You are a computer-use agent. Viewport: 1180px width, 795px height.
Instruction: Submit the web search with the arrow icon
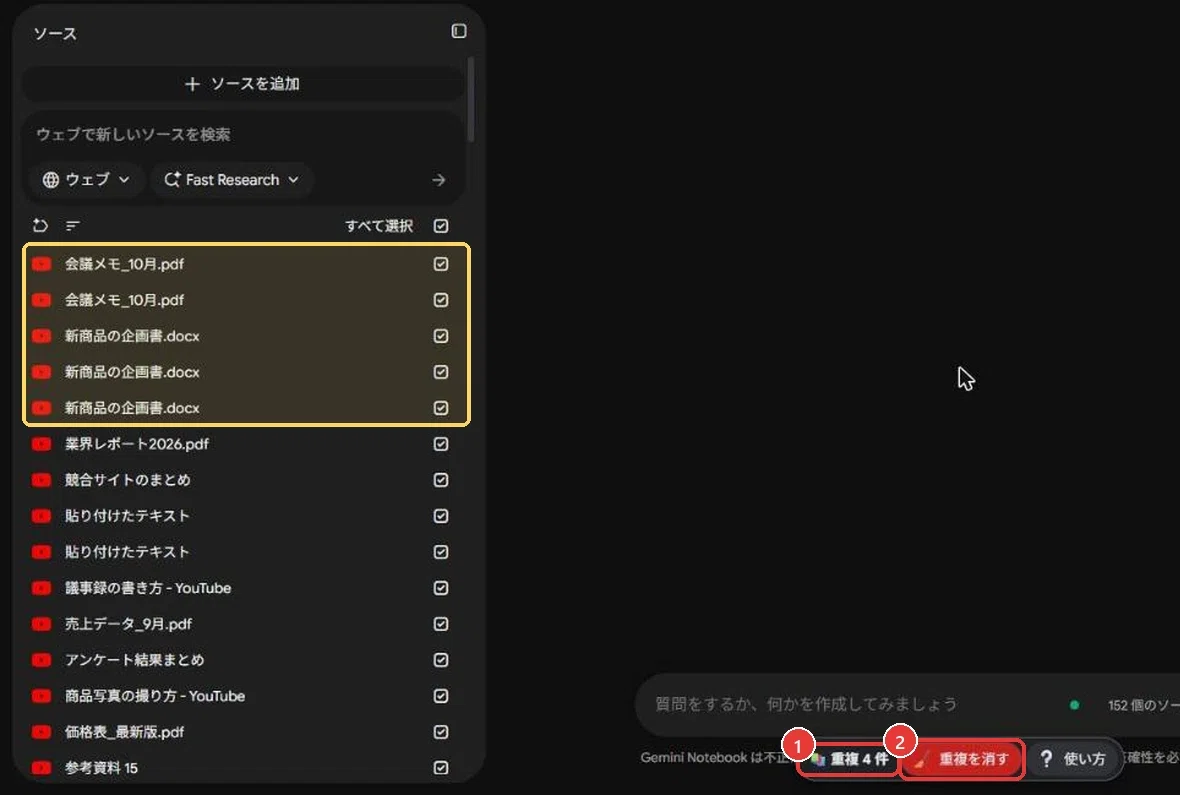pos(439,180)
